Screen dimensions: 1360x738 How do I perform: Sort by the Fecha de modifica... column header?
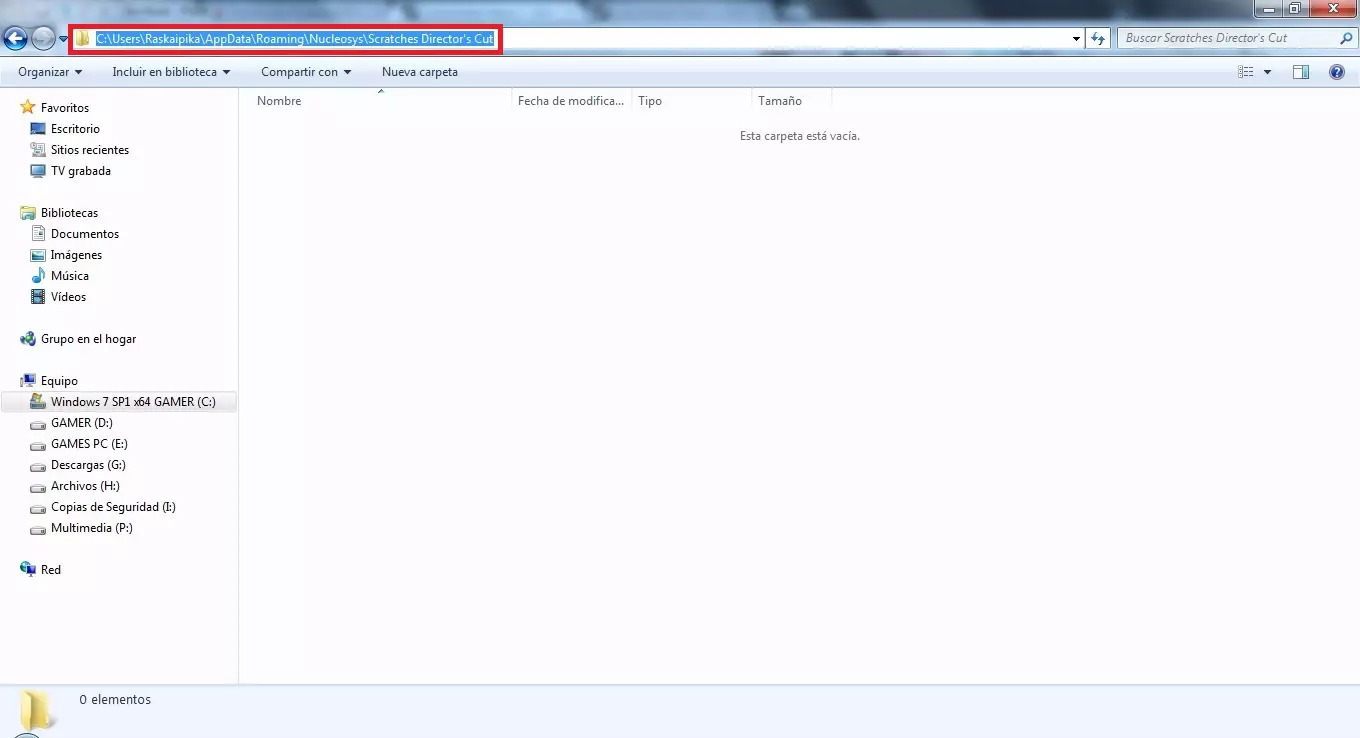click(x=571, y=100)
